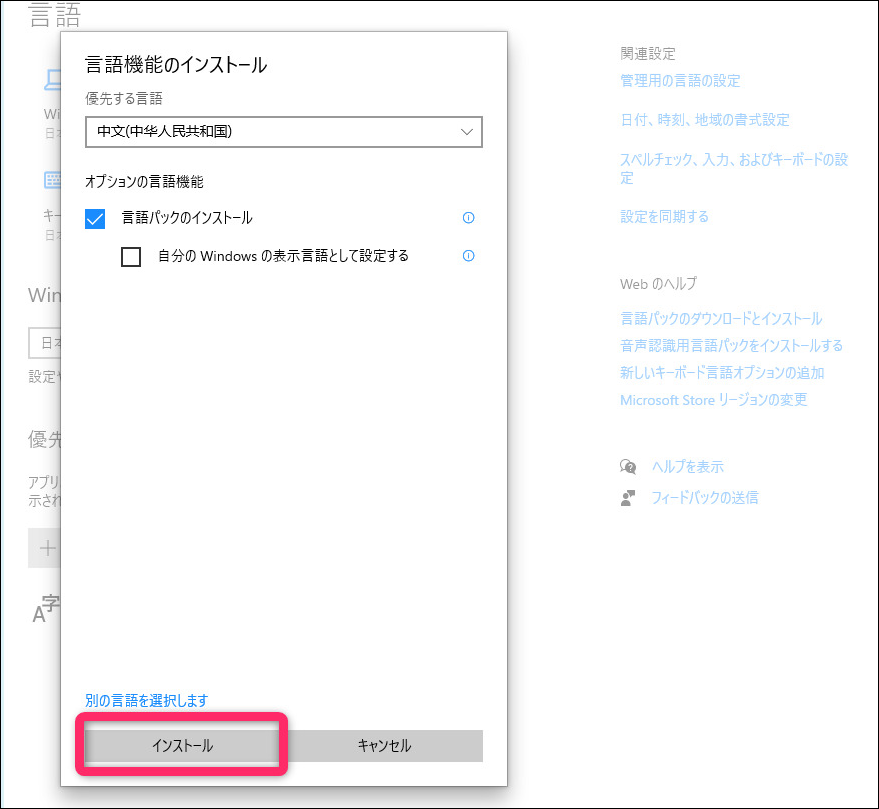Click info icon beside 自分の Windows の表示言語として設定する
The height and width of the screenshot is (809, 879).
pos(468,256)
